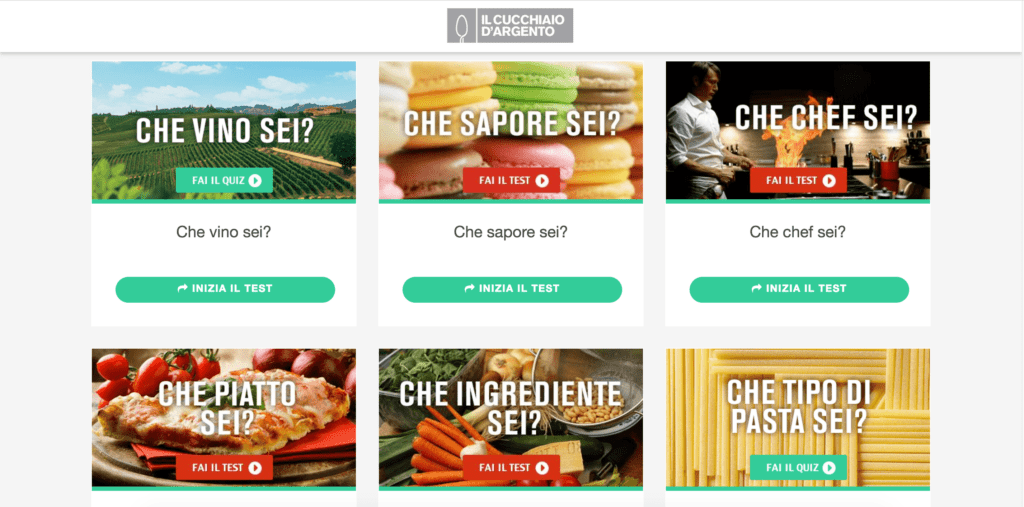Click the 'Che vino sei?' title link
This screenshot has width=1024, height=507.
click(x=223, y=232)
